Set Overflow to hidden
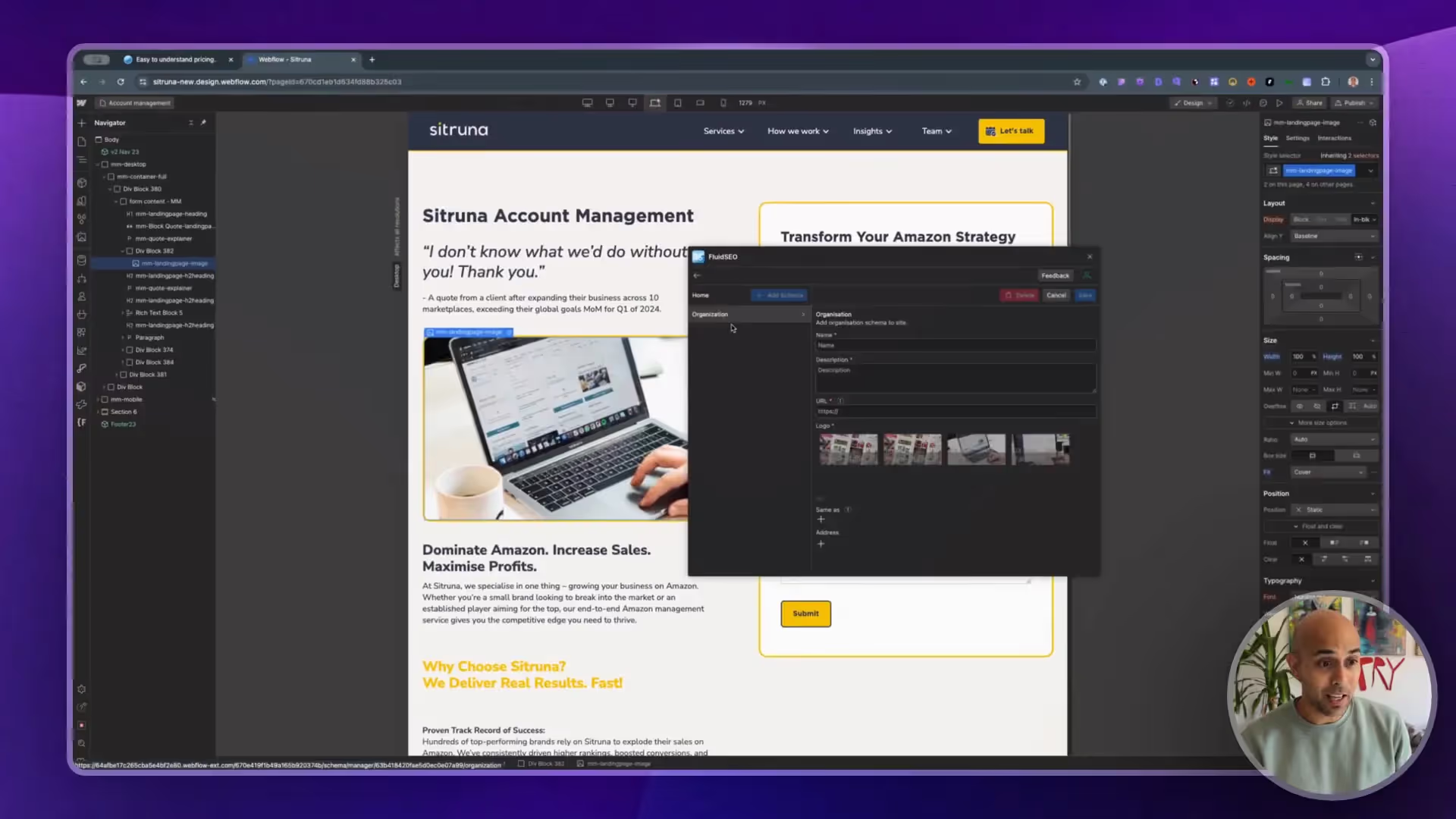 pos(1317,406)
